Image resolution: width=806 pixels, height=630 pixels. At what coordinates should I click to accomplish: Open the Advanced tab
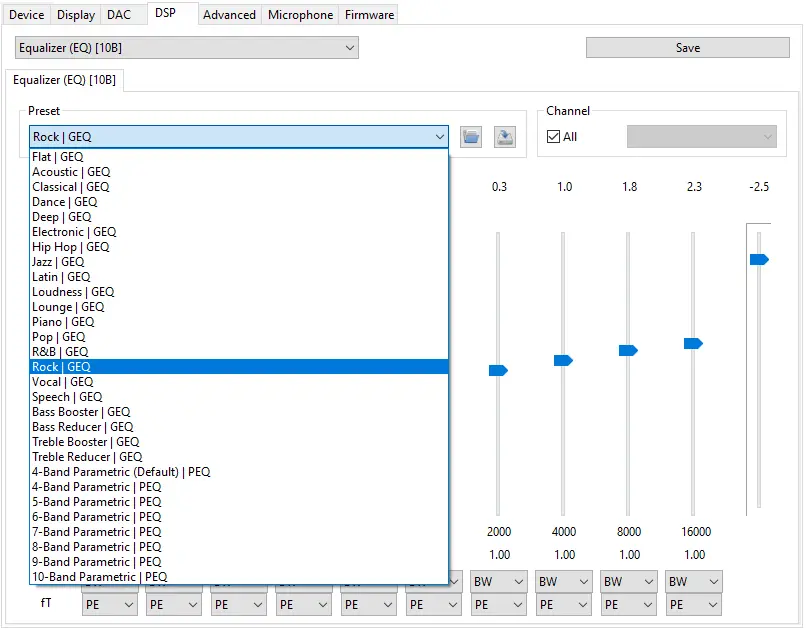coord(229,14)
